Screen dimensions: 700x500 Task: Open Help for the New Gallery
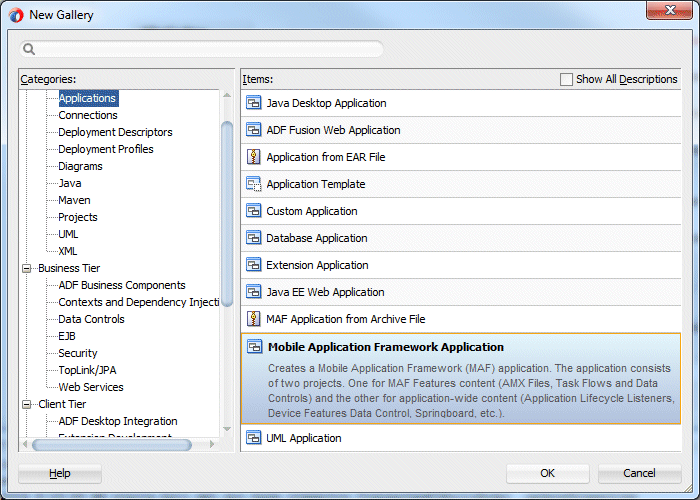60,473
